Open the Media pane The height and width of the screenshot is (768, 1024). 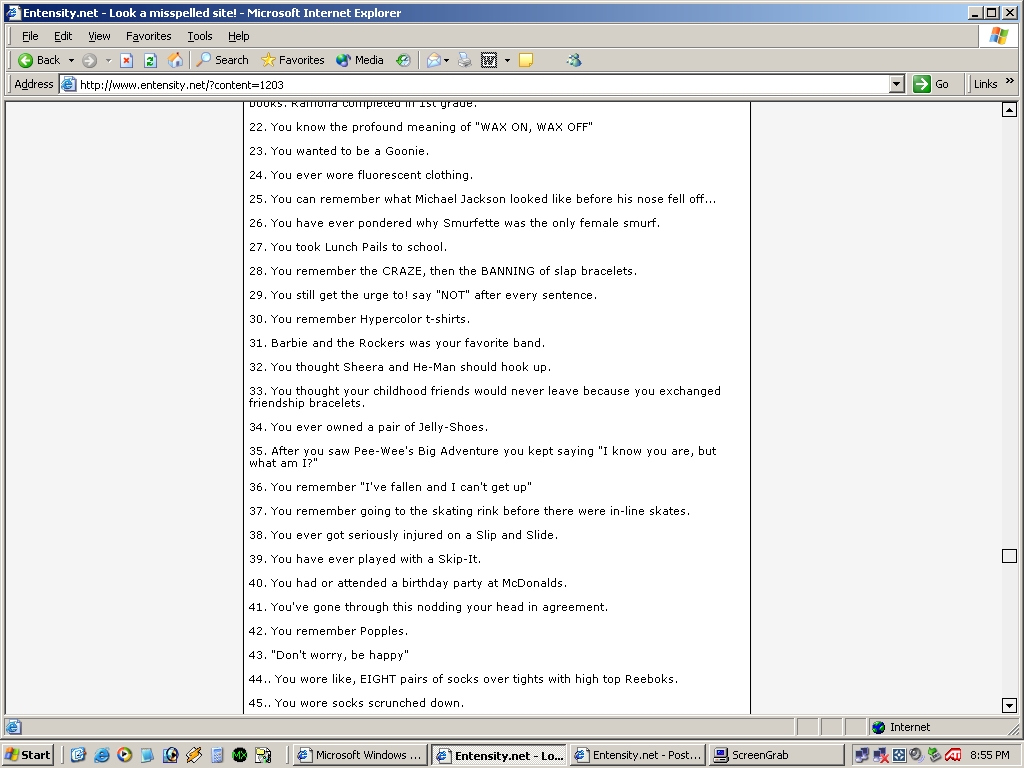[x=360, y=60]
